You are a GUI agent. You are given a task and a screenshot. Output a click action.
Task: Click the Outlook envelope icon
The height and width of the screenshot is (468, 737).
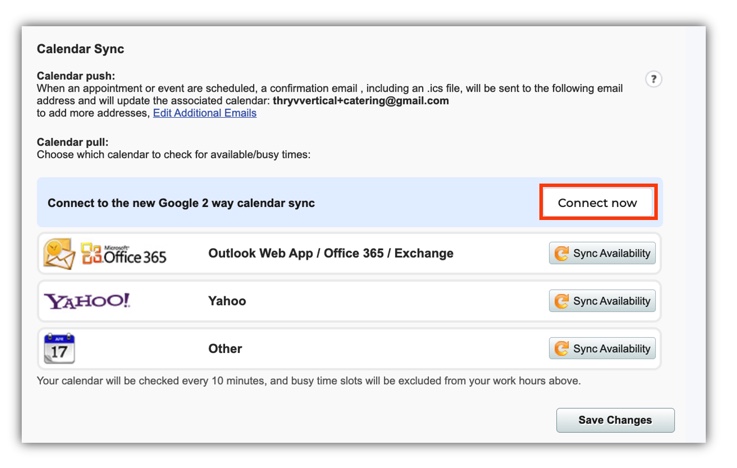59,253
